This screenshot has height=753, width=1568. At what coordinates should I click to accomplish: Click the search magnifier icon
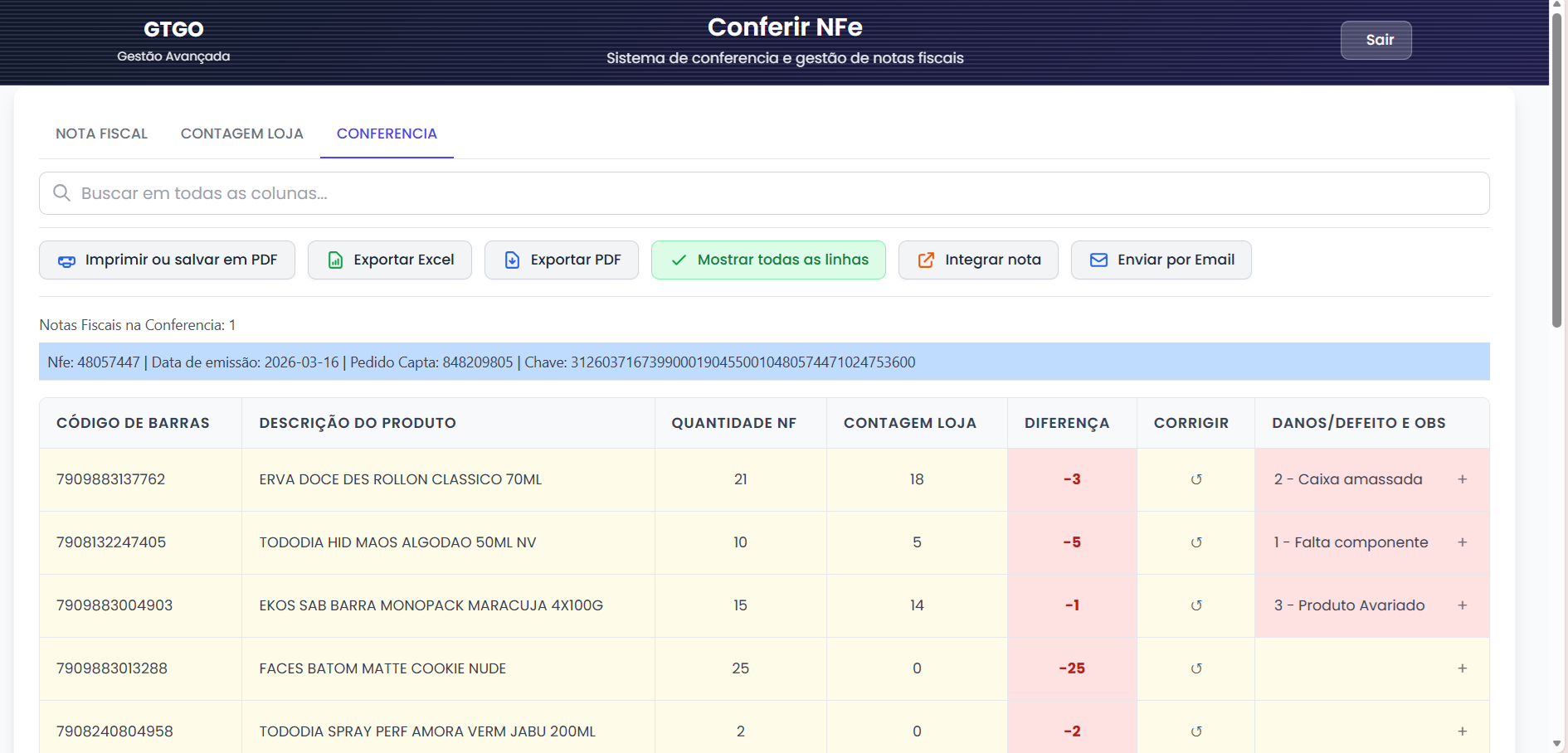coord(61,193)
